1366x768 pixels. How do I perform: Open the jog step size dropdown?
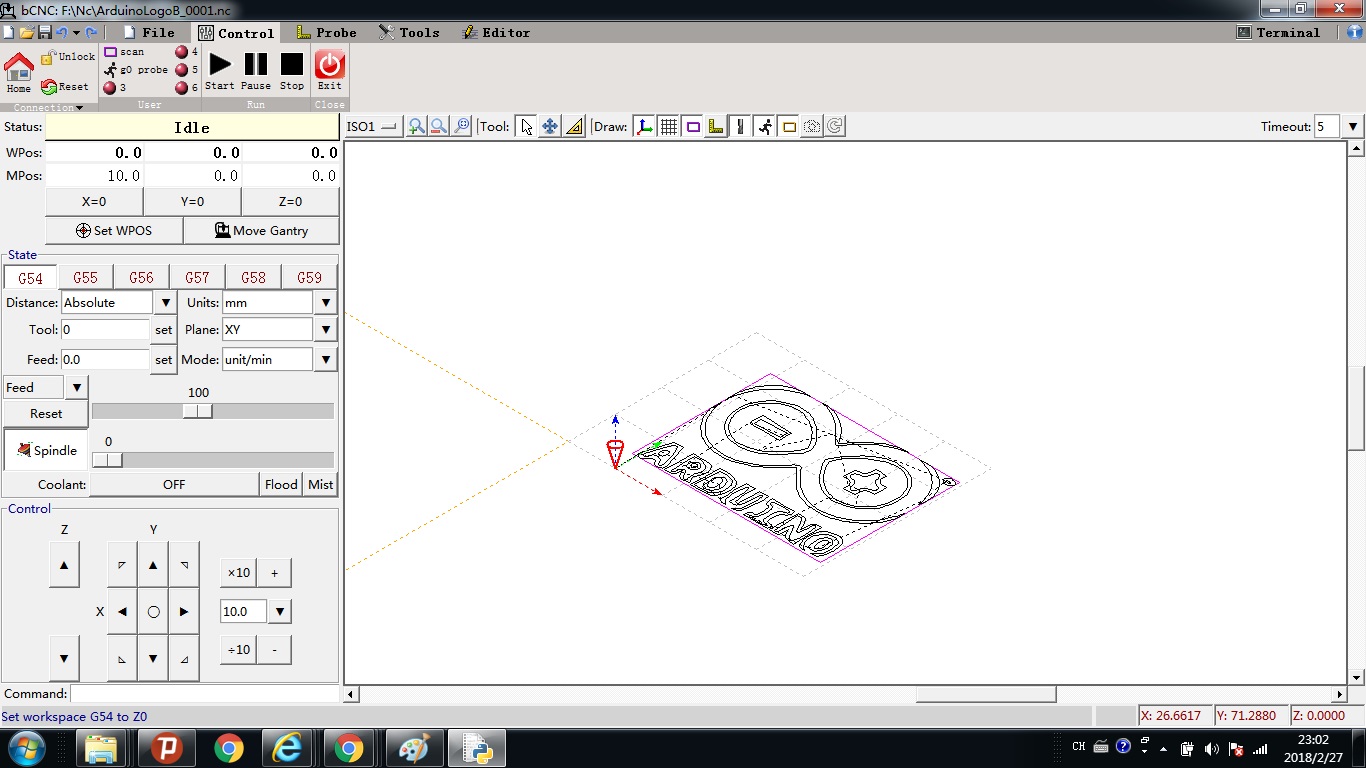(x=280, y=611)
